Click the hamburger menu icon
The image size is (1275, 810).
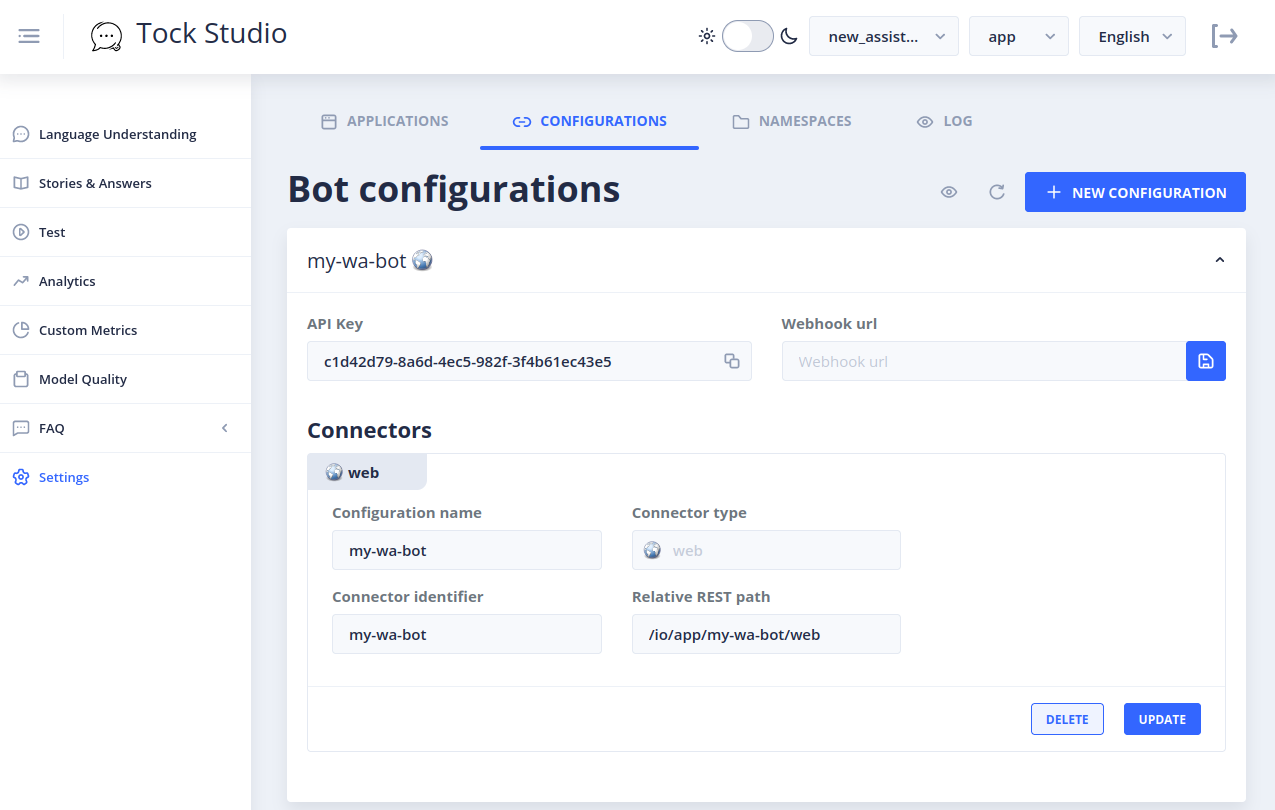(29, 37)
